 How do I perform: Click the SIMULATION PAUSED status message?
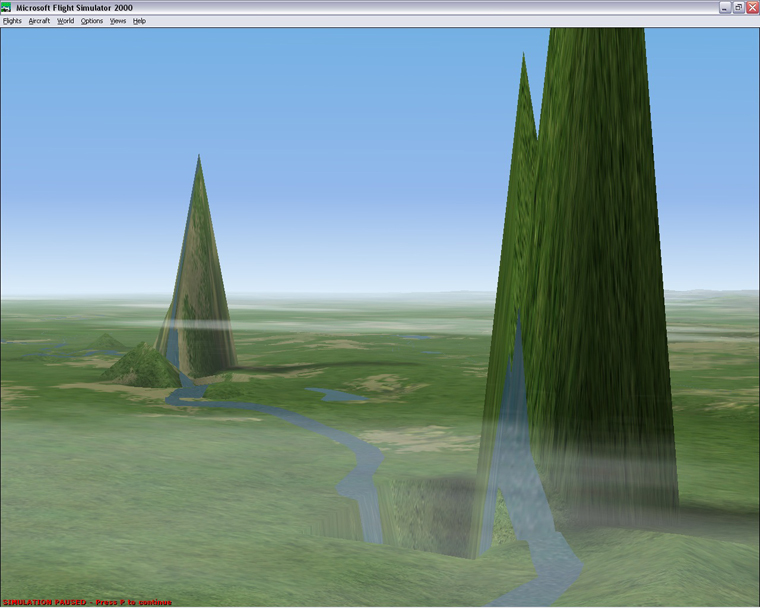click(87, 602)
